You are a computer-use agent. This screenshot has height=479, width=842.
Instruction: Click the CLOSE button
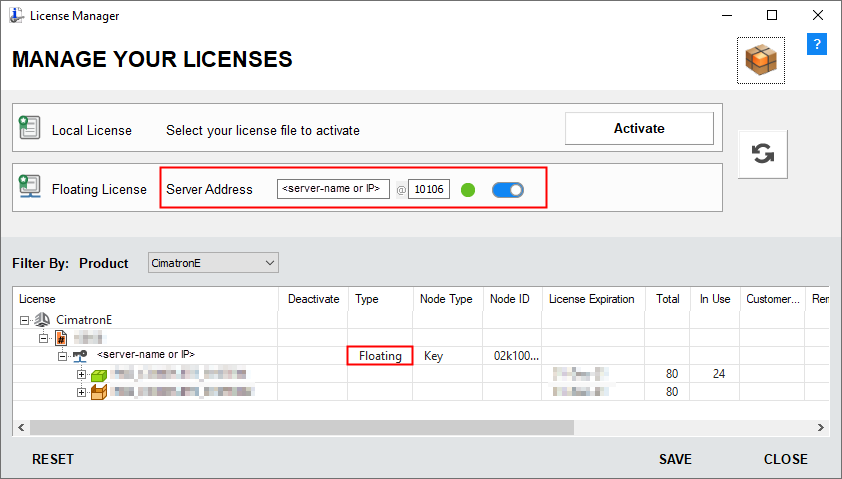pyautogui.click(x=786, y=459)
